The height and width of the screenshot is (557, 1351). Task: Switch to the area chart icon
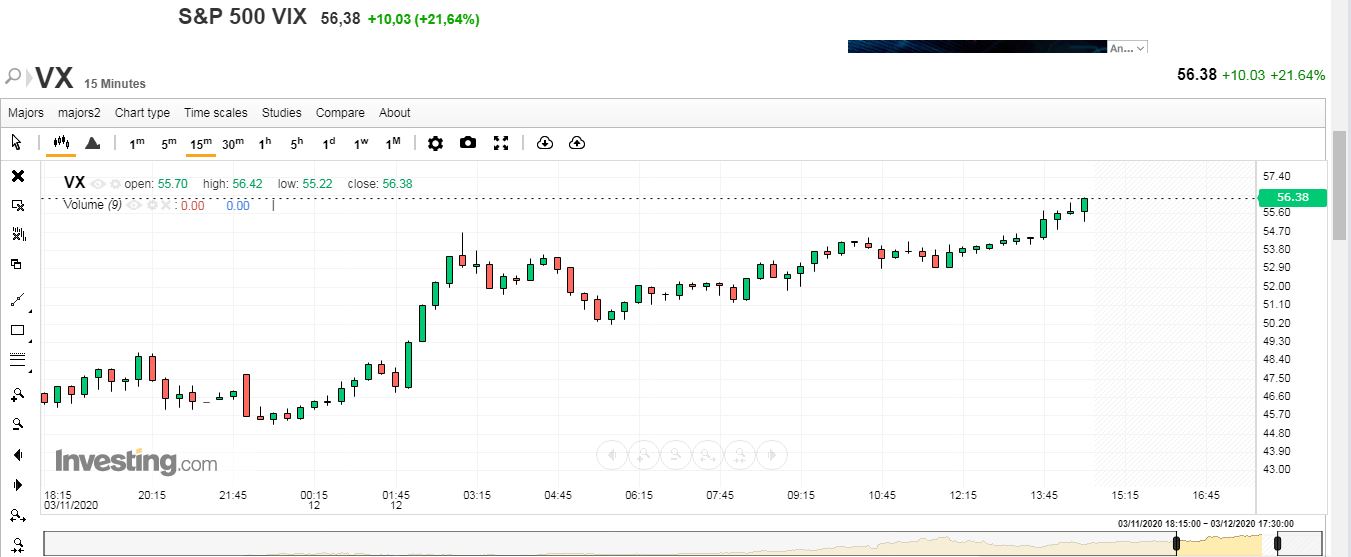pos(93,143)
